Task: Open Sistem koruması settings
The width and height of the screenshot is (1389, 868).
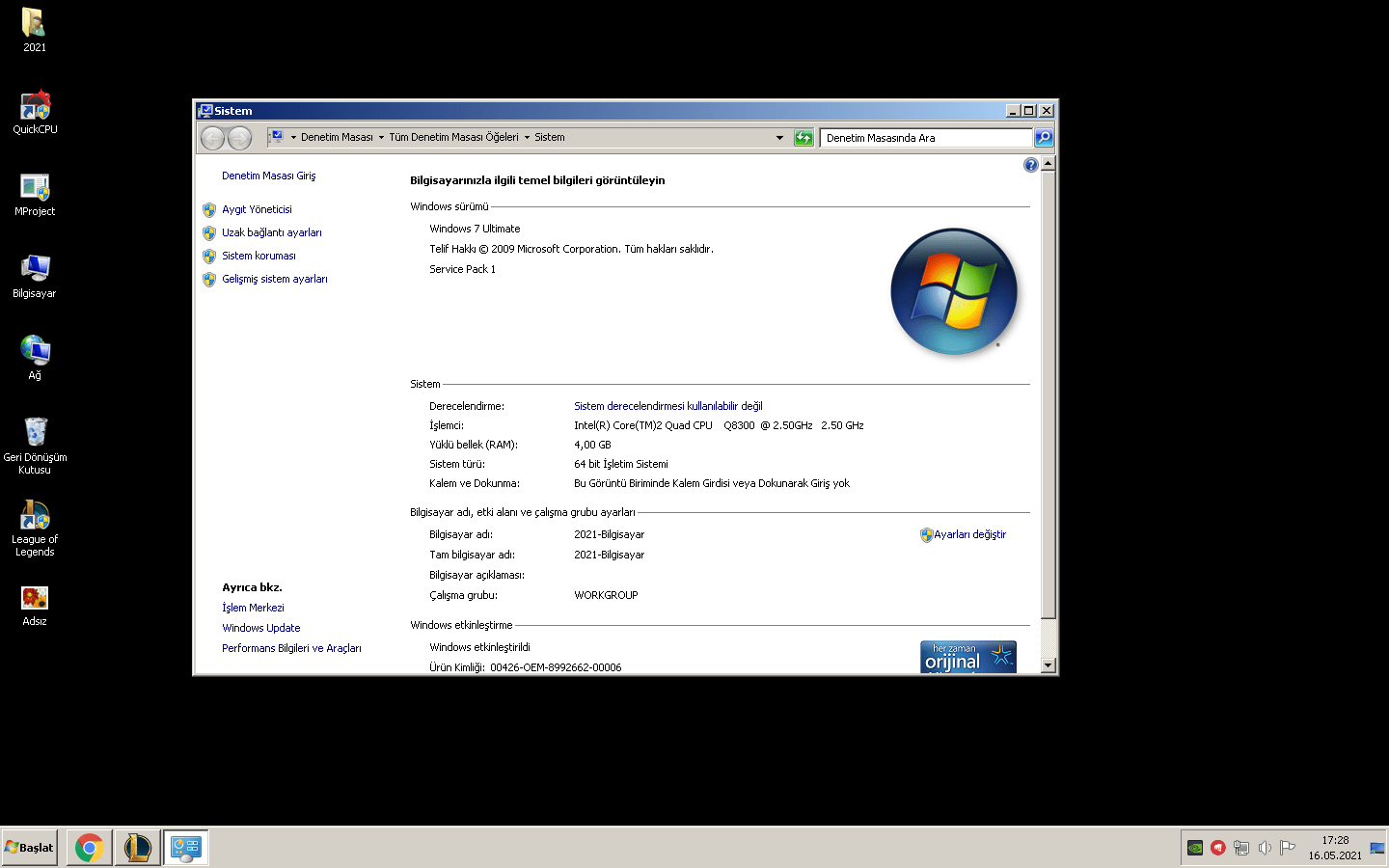Action: pyautogui.click(x=259, y=256)
